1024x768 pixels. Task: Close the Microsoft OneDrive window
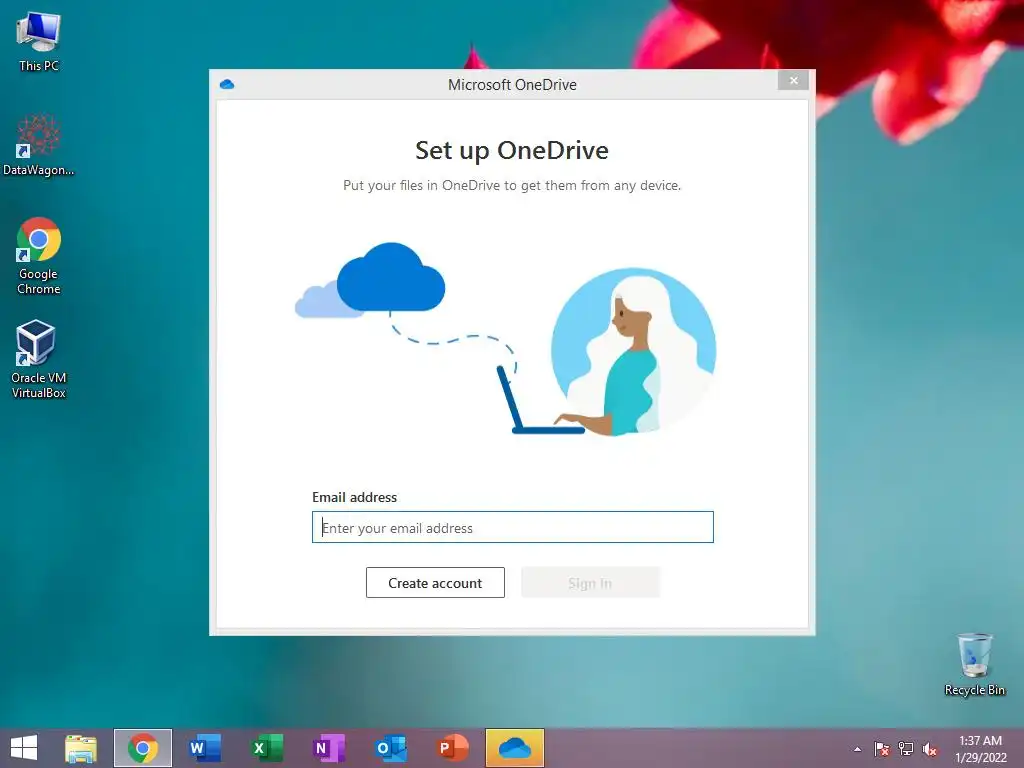tap(793, 80)
